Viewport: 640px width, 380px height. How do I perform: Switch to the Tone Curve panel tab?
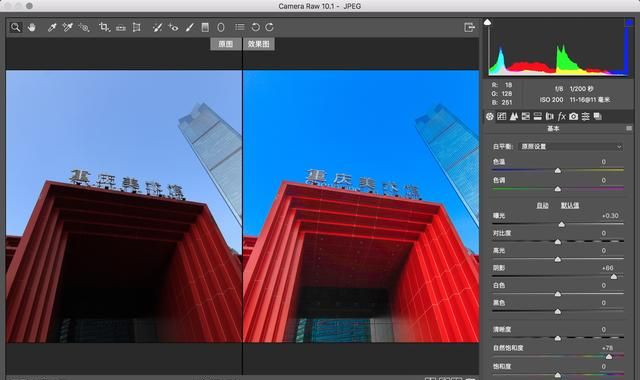click(x=502, y=117)
